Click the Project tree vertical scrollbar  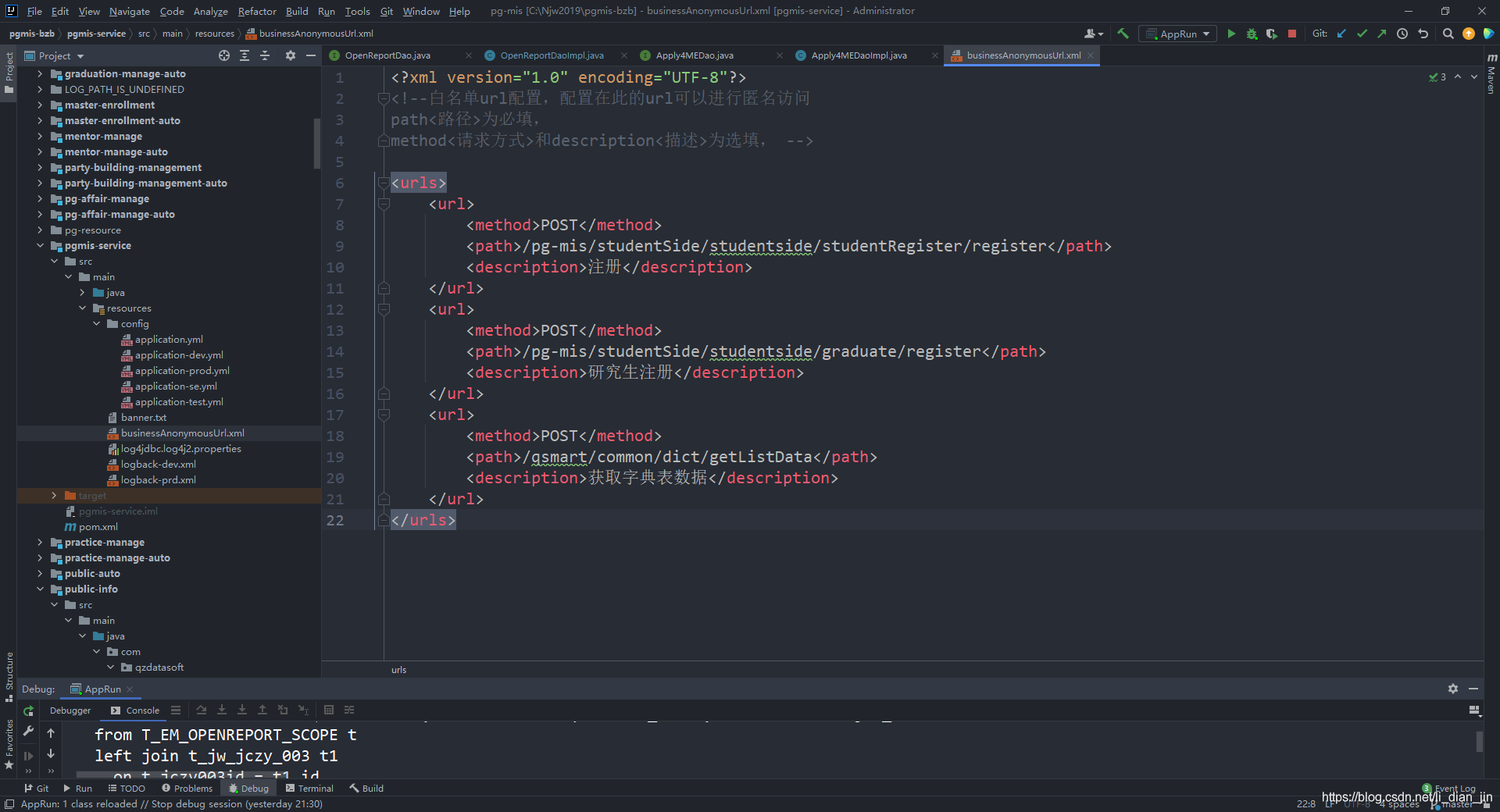(317, 144)
